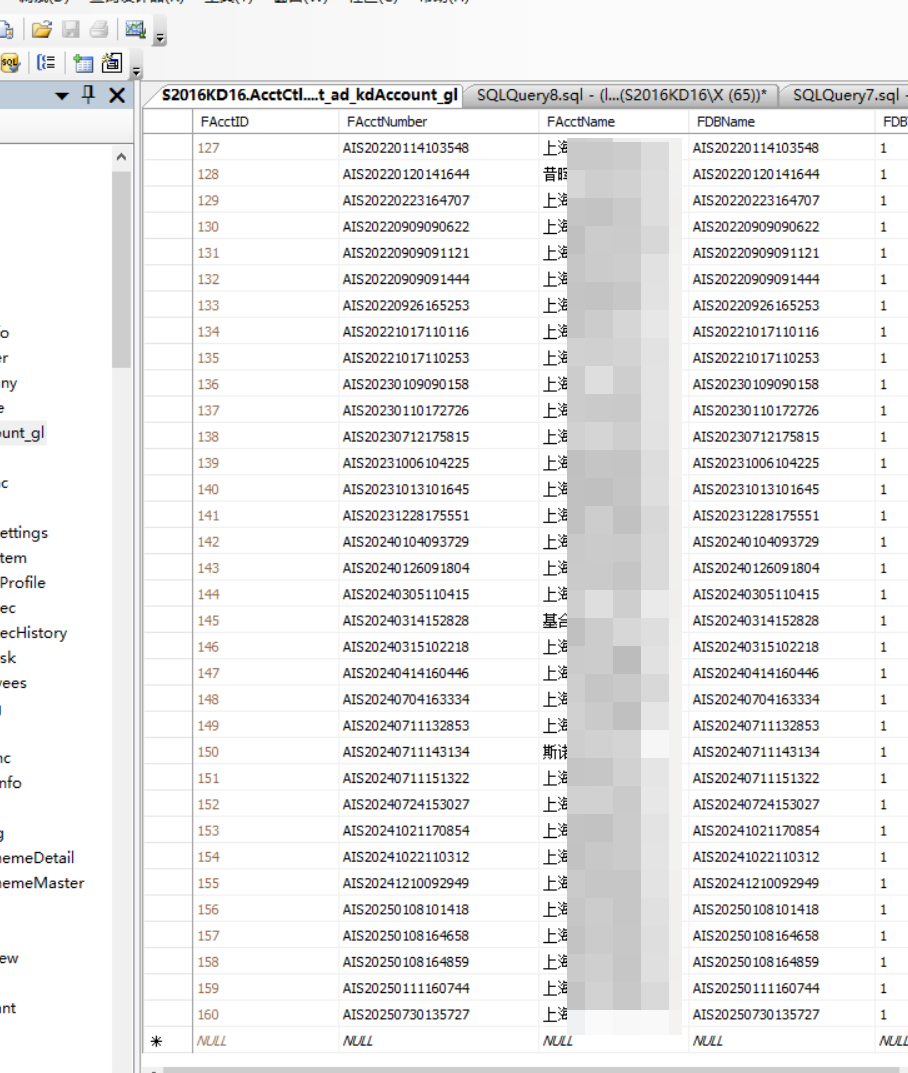Click the Save disk icon in toolbar
The width and height of the screenshot is (908, 1073).
tap(71, 30)
